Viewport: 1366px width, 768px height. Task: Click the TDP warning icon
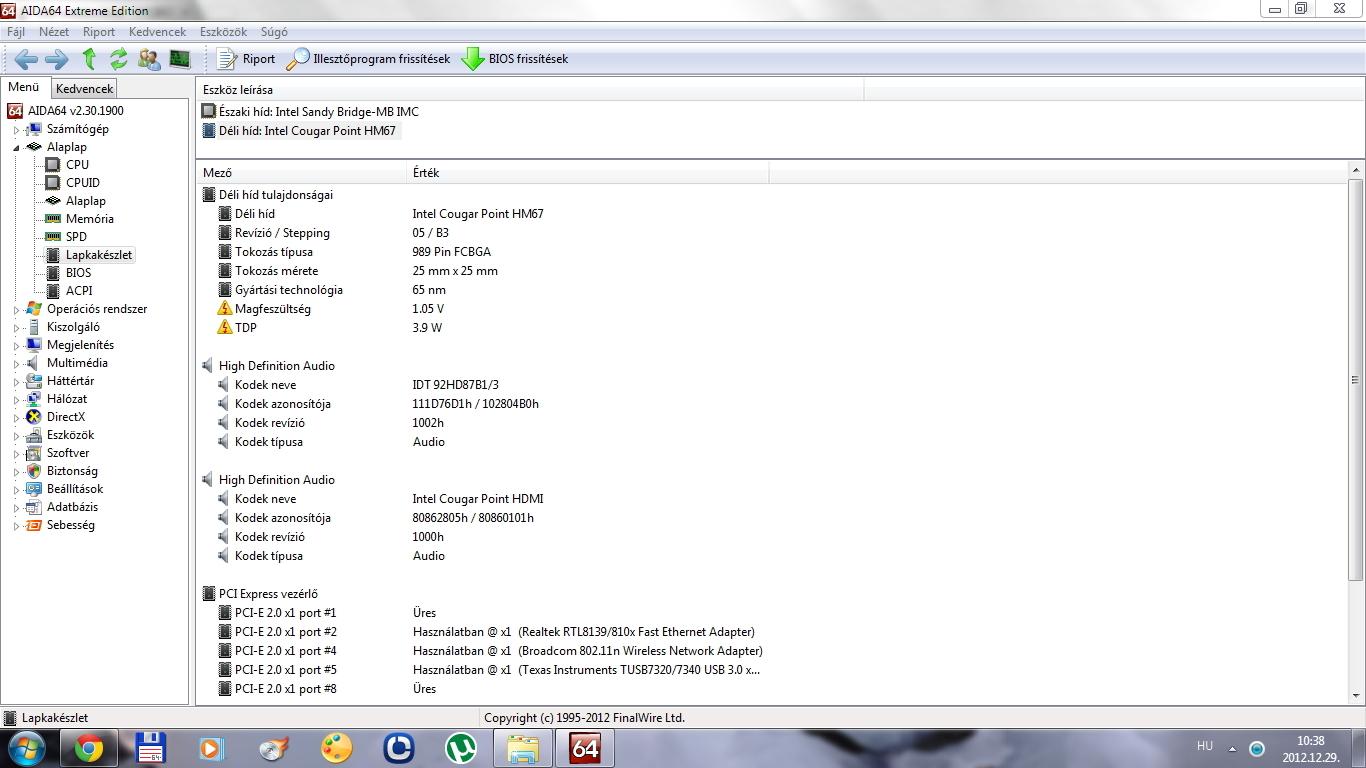point(225,328)
